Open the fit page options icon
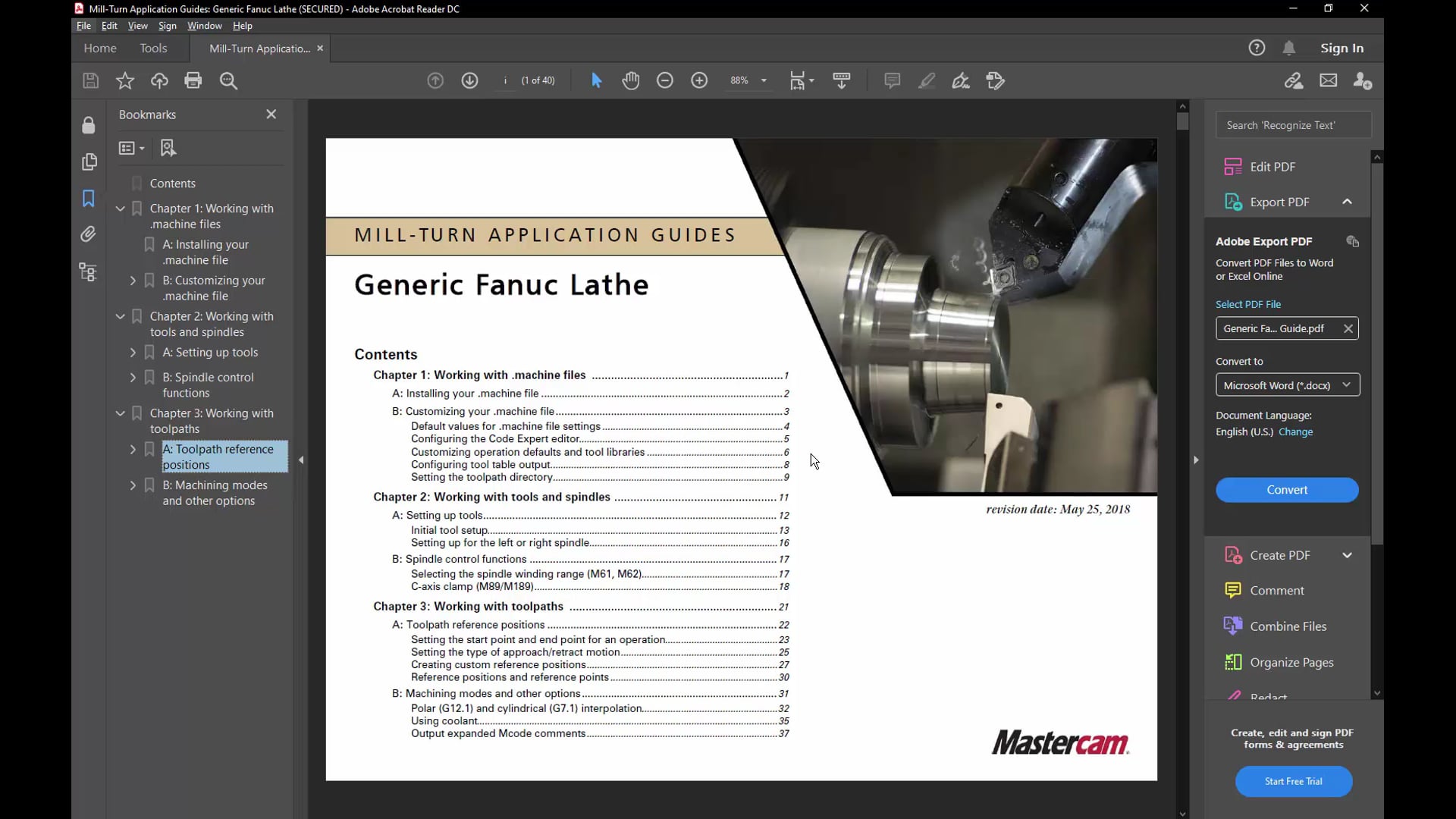1456x819 pixels. pos(802,80)
